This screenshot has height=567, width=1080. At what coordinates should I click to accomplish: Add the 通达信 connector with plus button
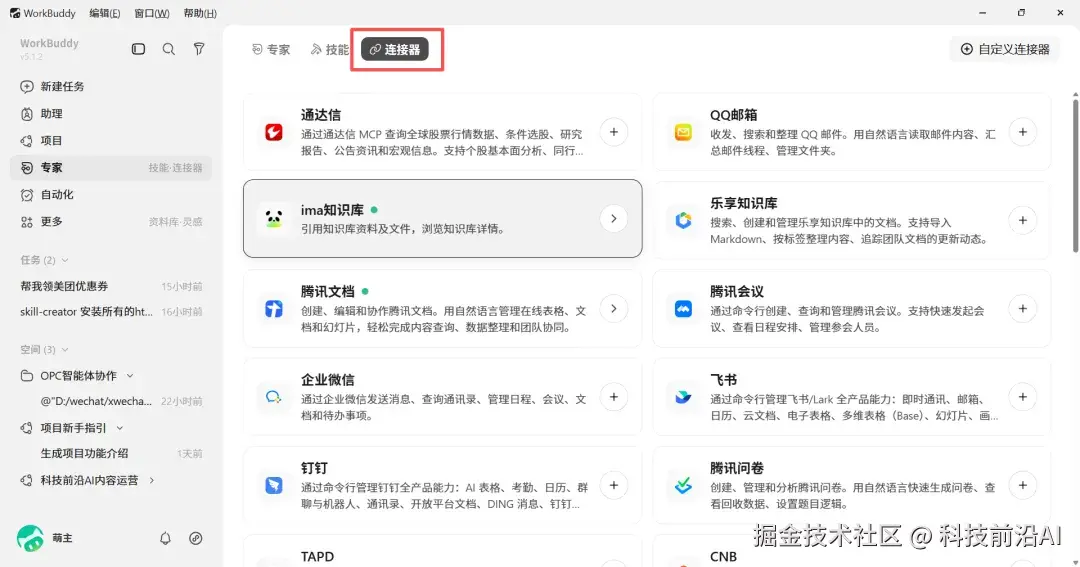pos(614,132)
